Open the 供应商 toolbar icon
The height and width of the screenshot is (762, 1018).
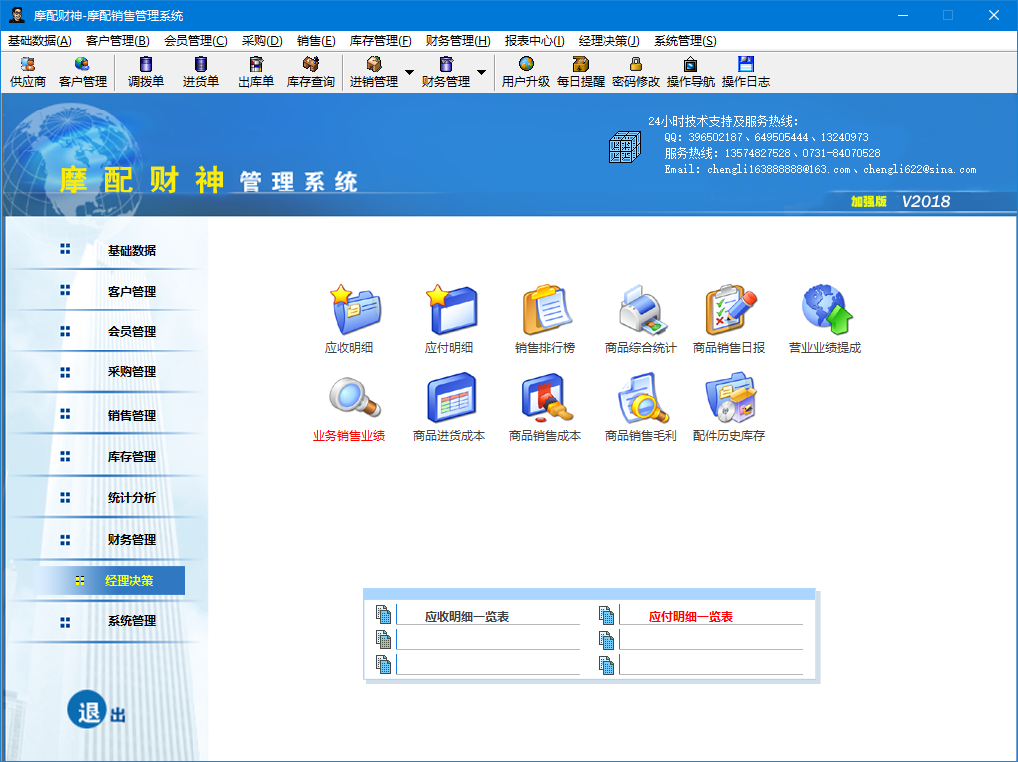click(28, 72)
